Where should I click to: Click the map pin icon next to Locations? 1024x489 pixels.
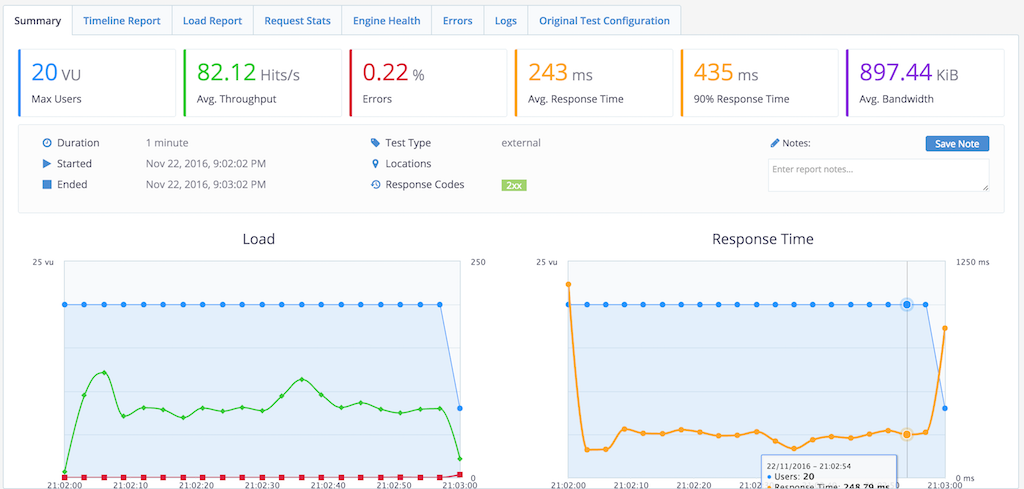(375, 164)
